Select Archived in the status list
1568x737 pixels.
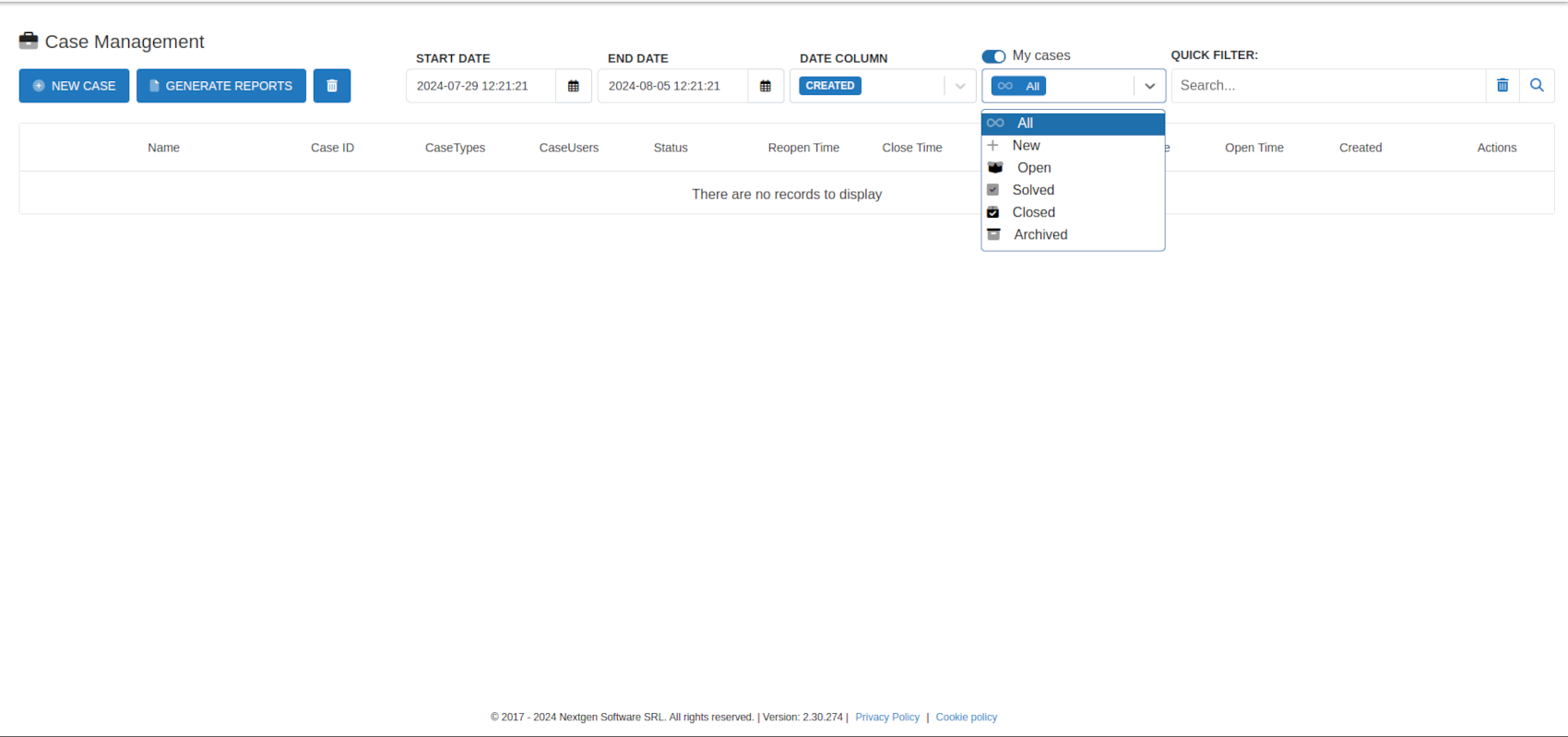pyautogui.click(x=1073, y=234)
